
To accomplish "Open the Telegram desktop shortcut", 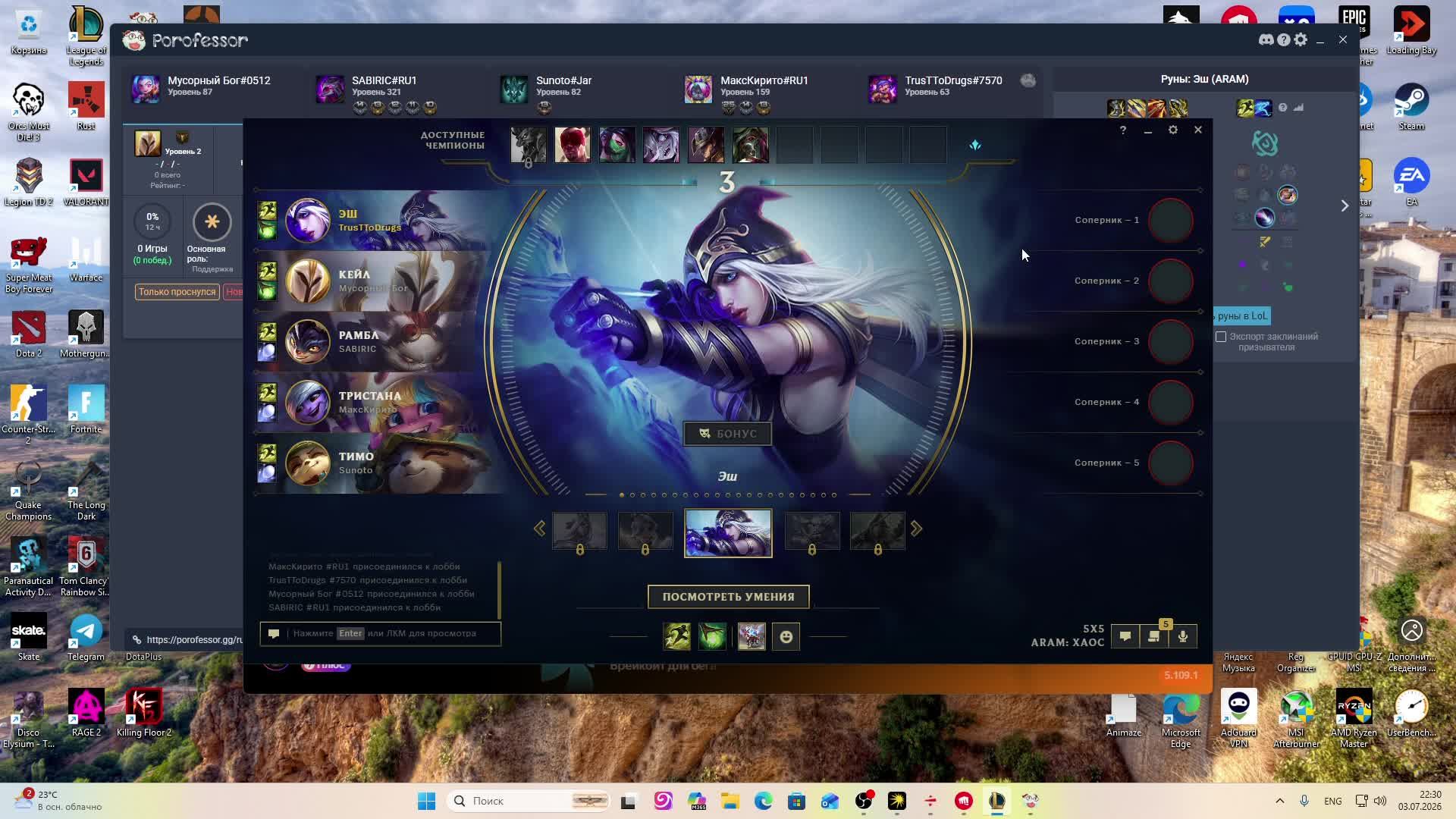I will [86, 638].
